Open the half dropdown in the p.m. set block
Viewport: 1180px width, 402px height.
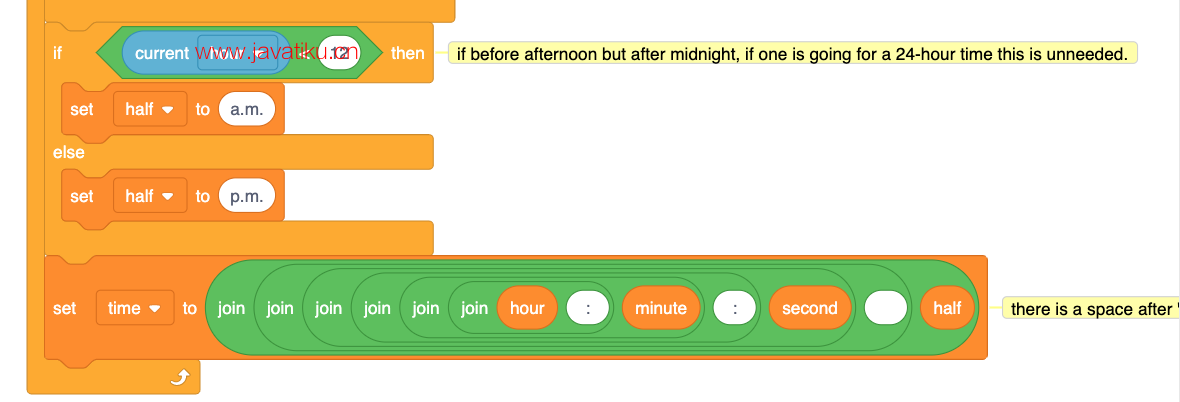click(150, 196)
